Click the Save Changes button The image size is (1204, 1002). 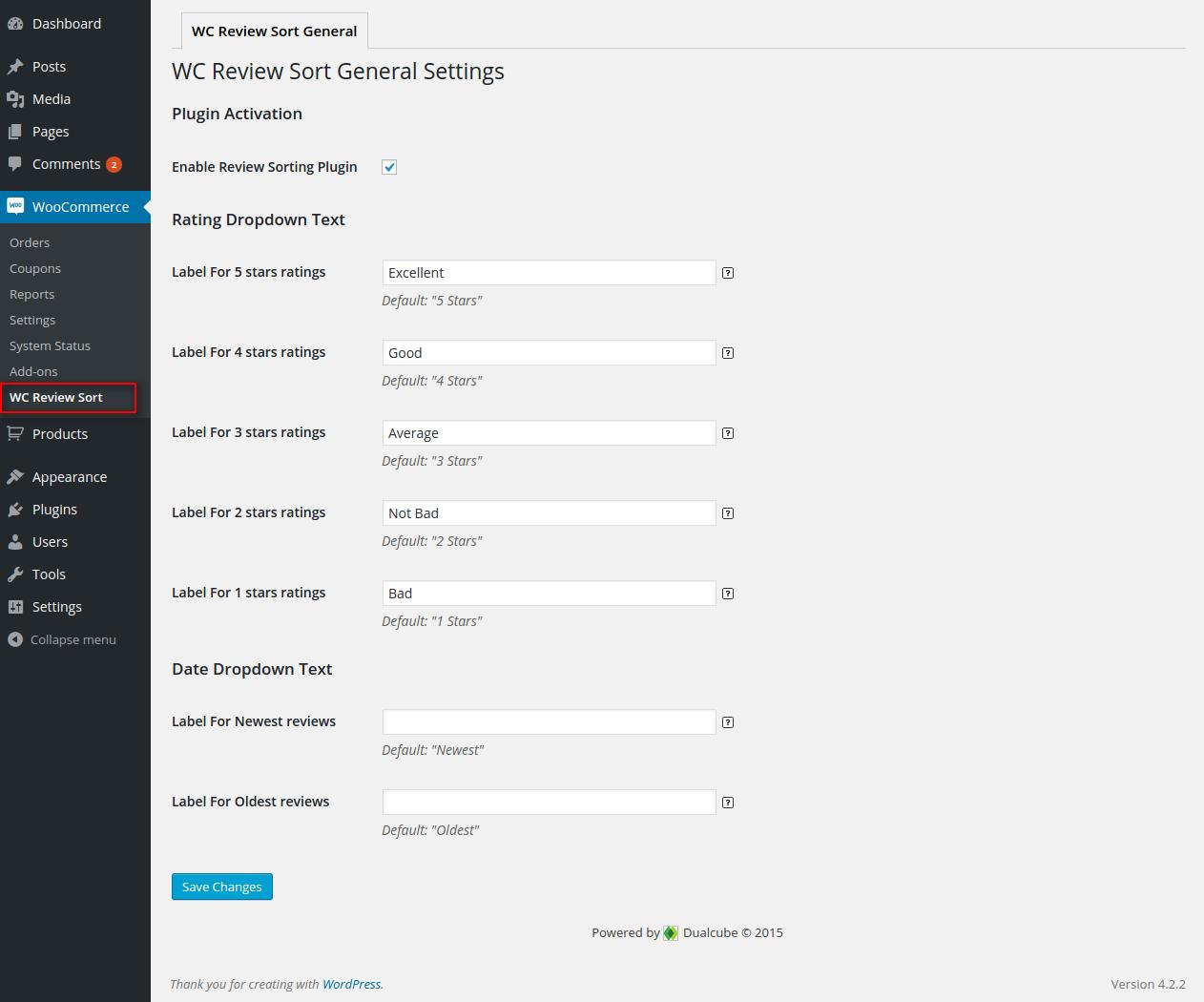pos(222,887)
